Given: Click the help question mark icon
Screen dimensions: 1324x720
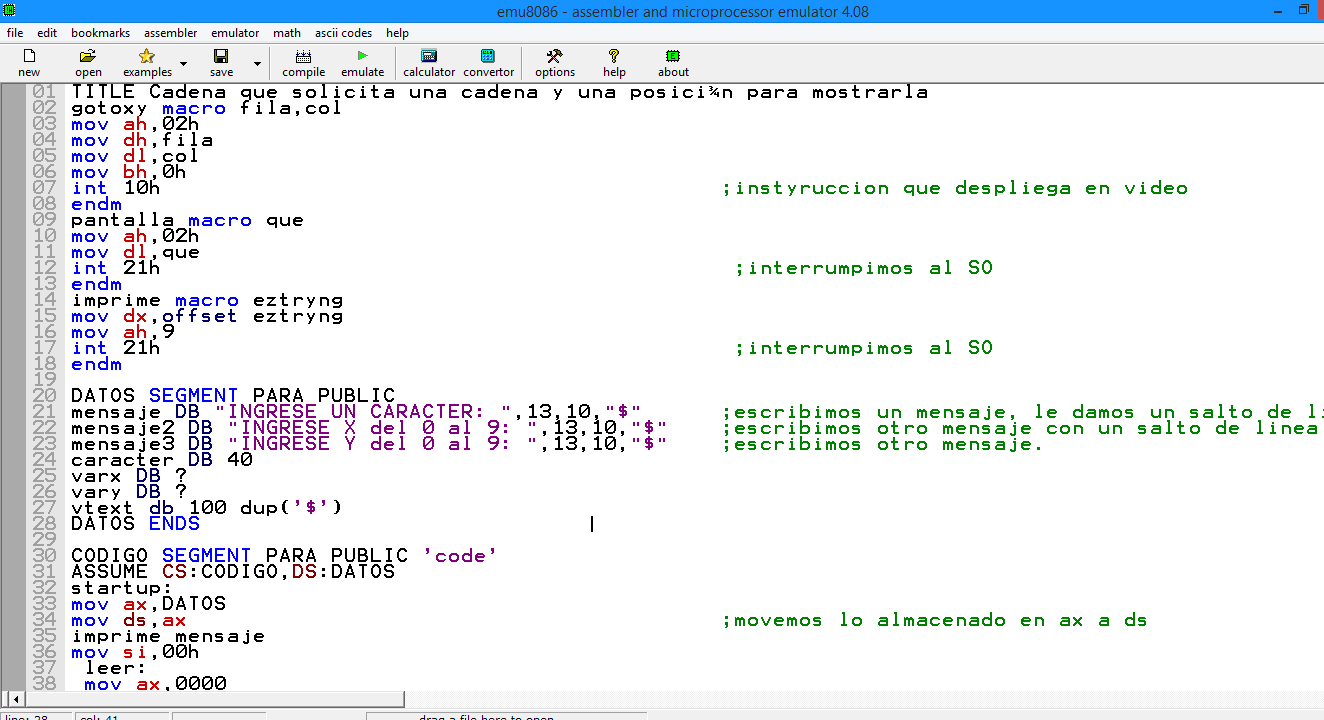Looking at the screenshot, I should (x=614, y=56).
